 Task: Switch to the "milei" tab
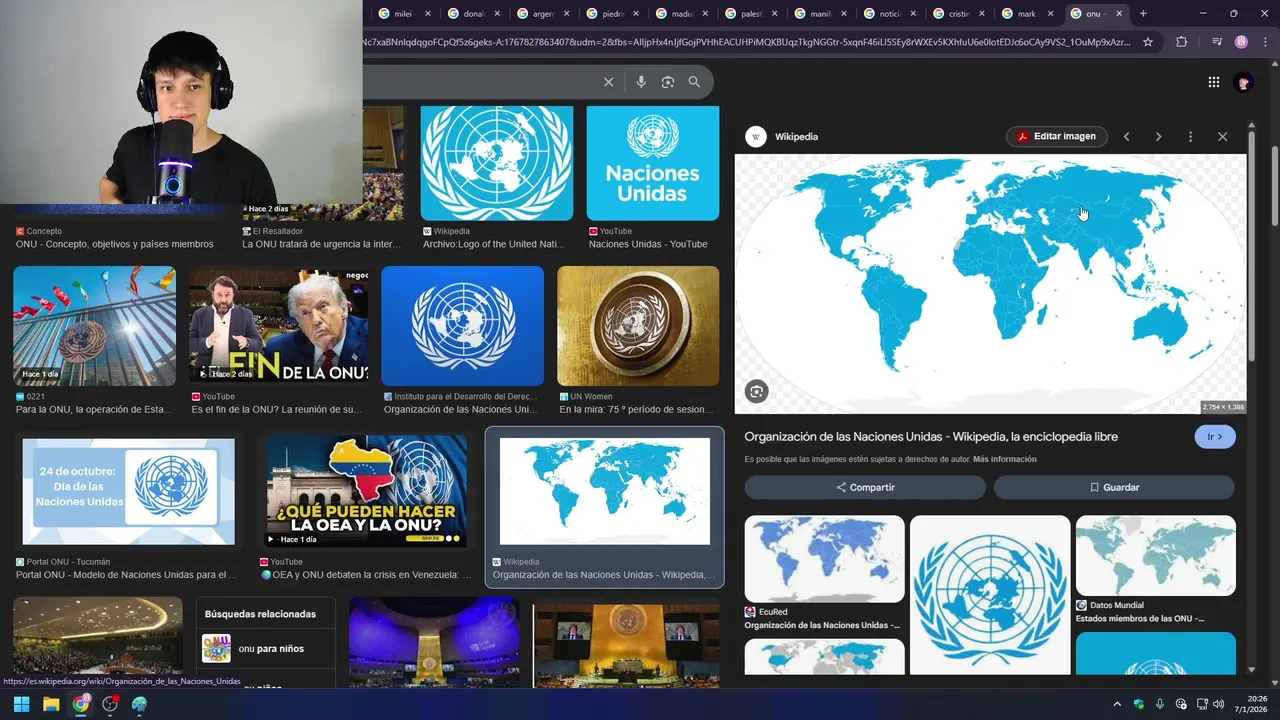[x=403, y=14]
